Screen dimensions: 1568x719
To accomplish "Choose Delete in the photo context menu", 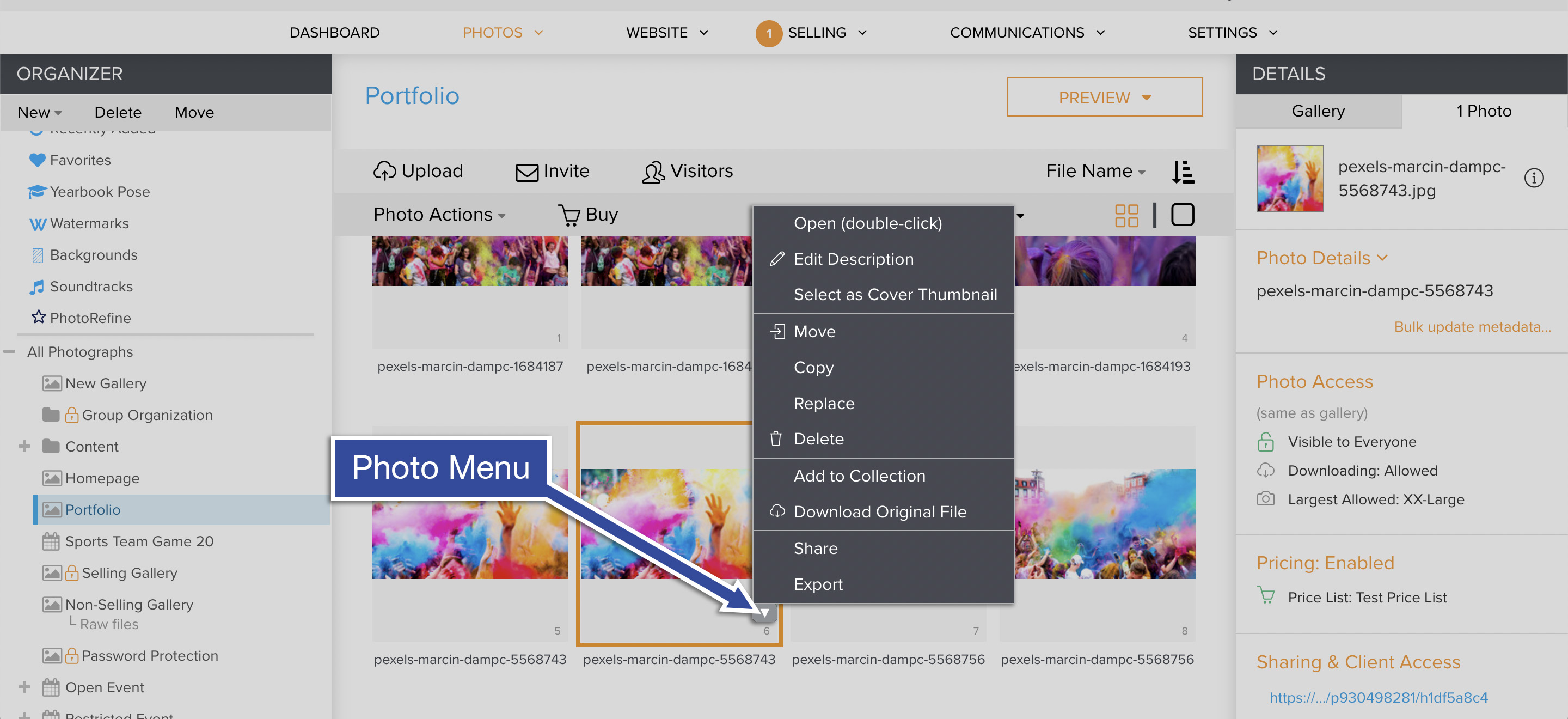I will pyautogui.click(x=883, y=439).
